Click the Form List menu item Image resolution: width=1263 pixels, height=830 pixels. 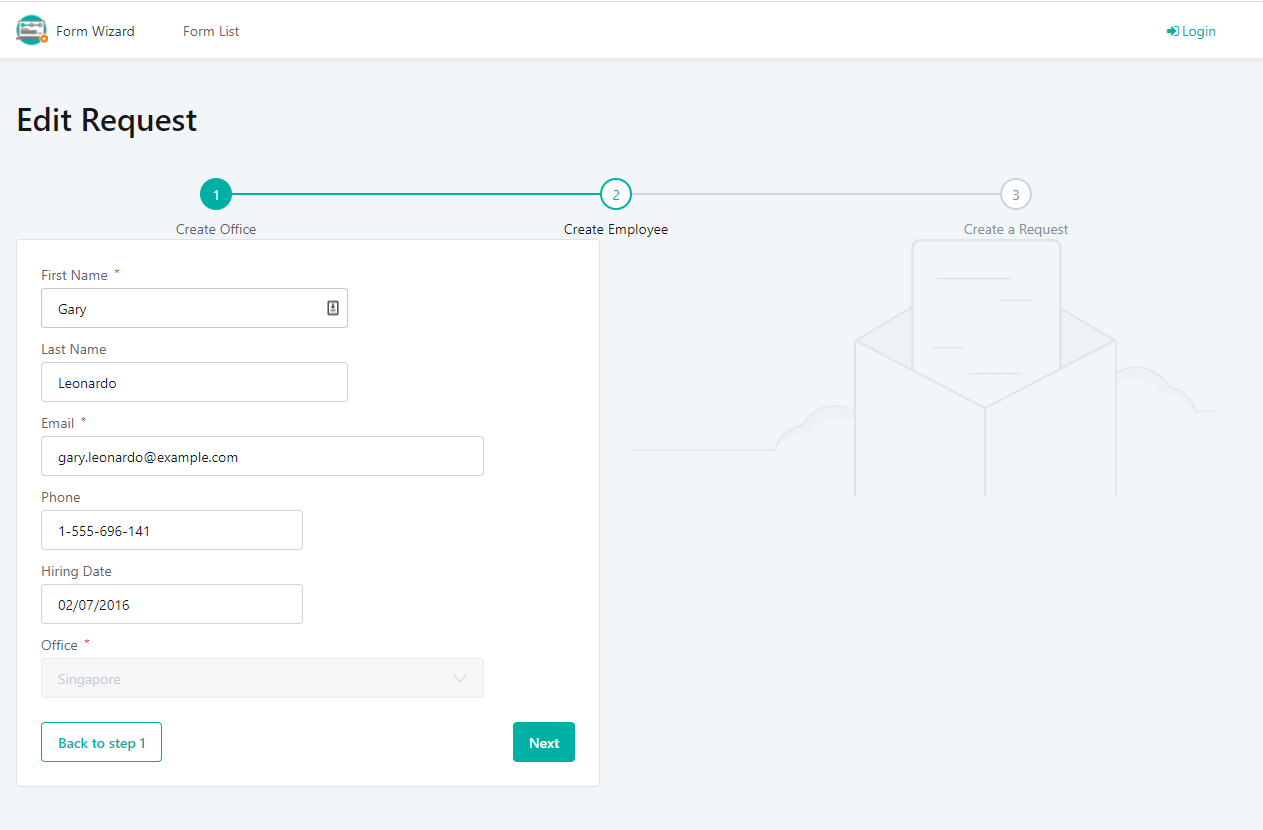click(x=210, y=31)
